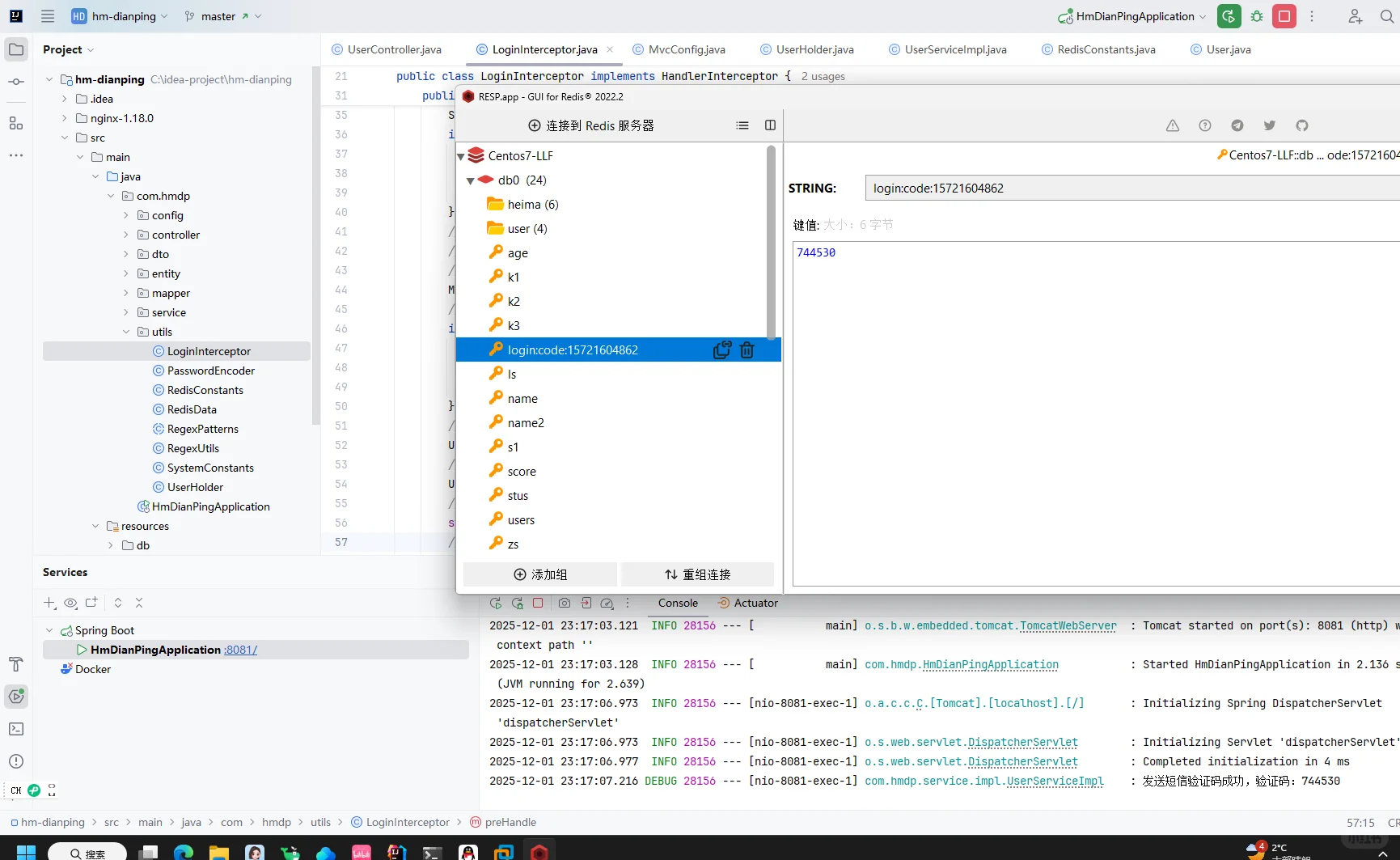Open the TomcatWebServer class link in console

(1068, 625)
